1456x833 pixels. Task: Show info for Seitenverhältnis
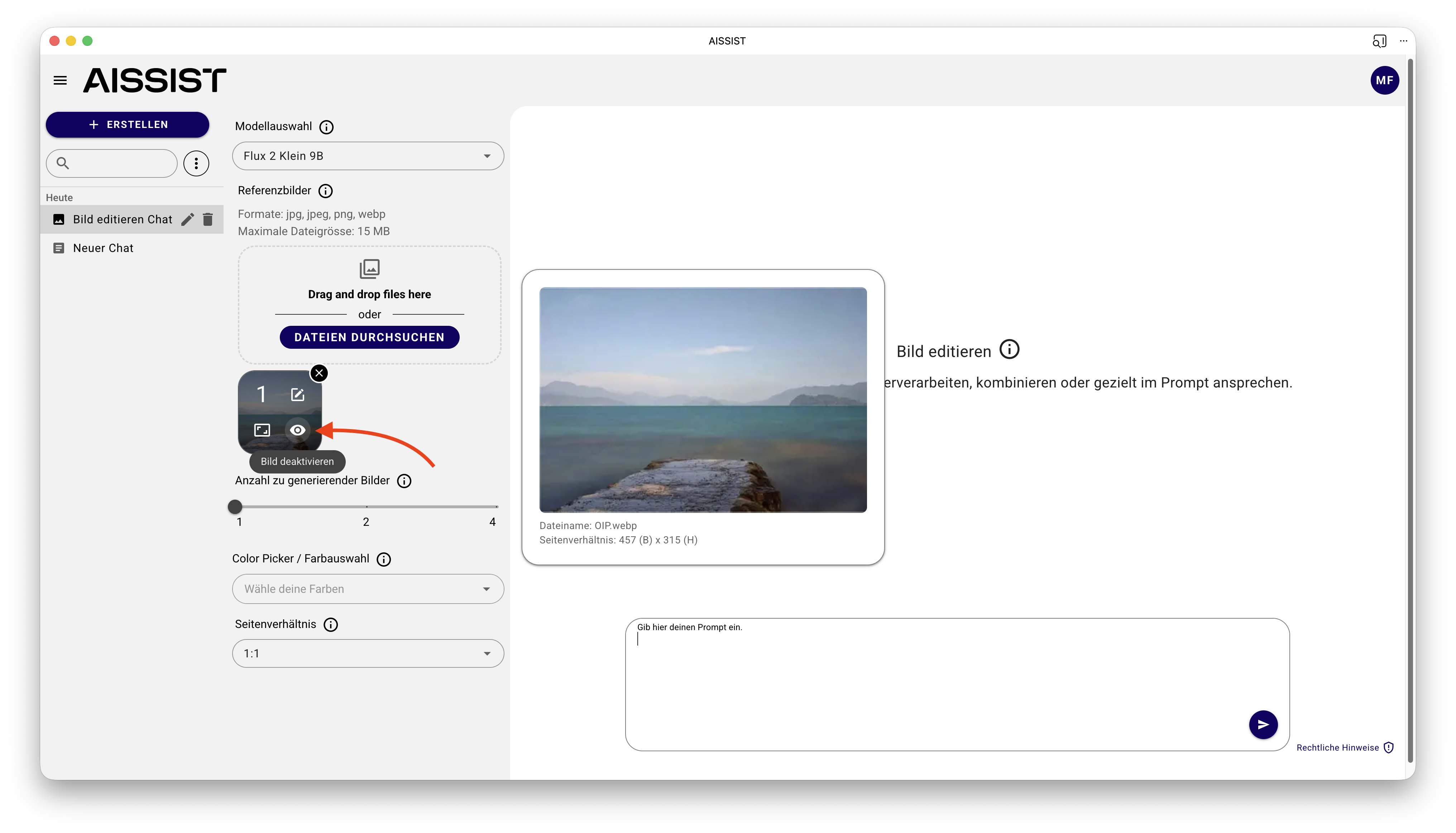pyautogui.click(x=331, y=625)
